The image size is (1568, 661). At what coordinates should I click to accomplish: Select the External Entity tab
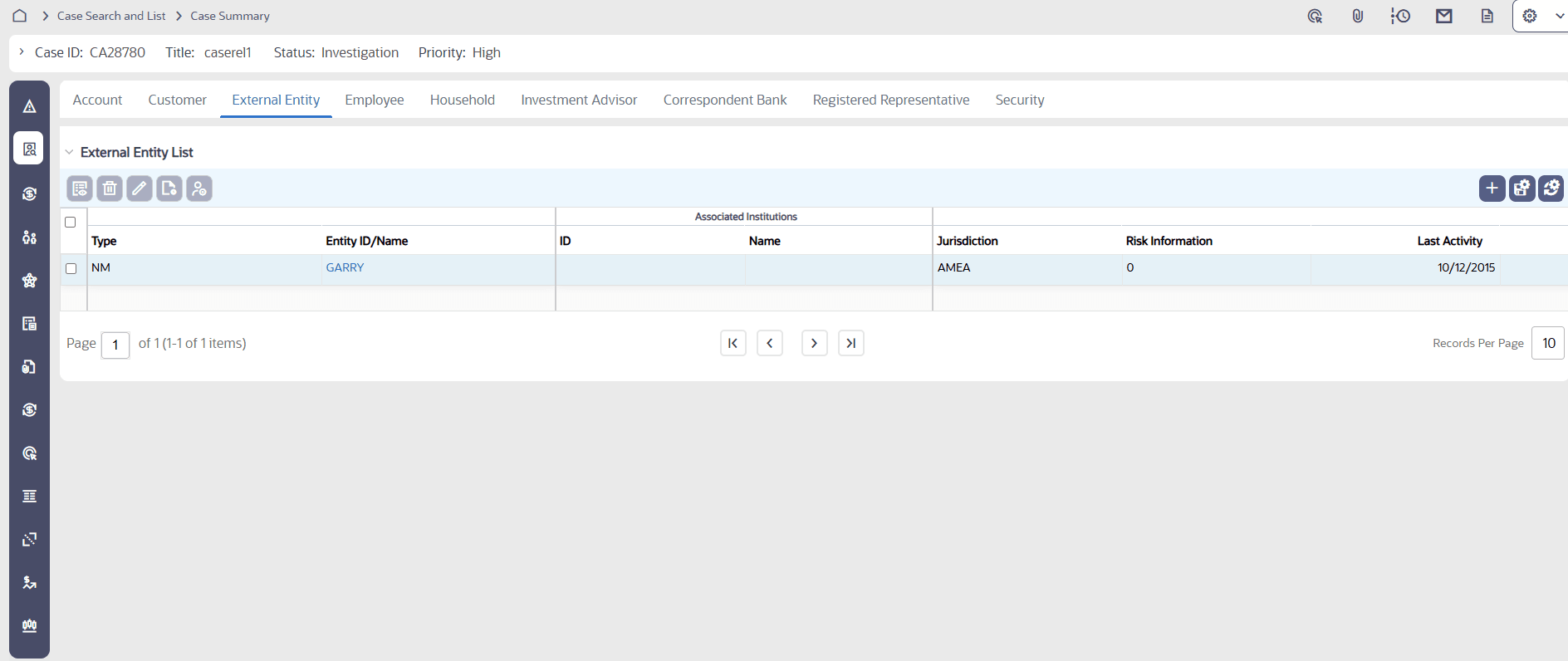[276, 100]
